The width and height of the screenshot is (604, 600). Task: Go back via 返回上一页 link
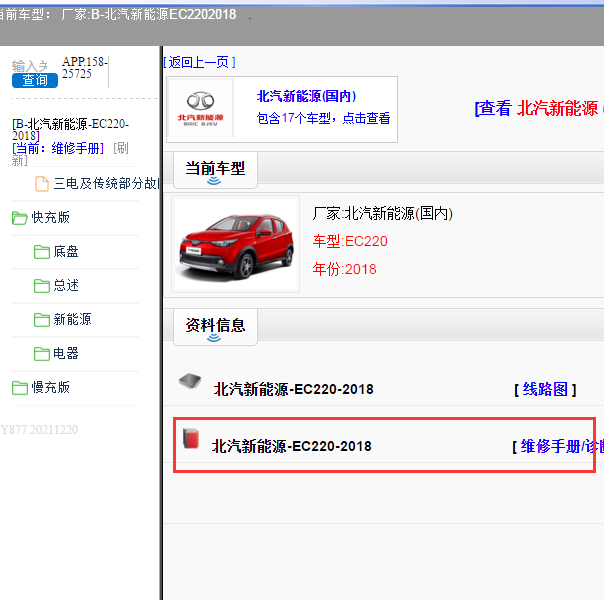pos(199,62)
